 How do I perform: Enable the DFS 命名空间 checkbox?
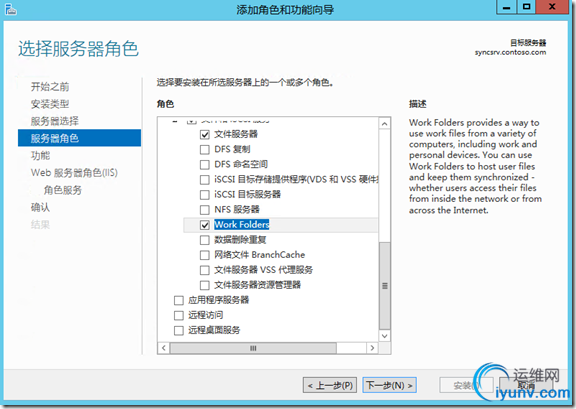[x=205, y=165]
